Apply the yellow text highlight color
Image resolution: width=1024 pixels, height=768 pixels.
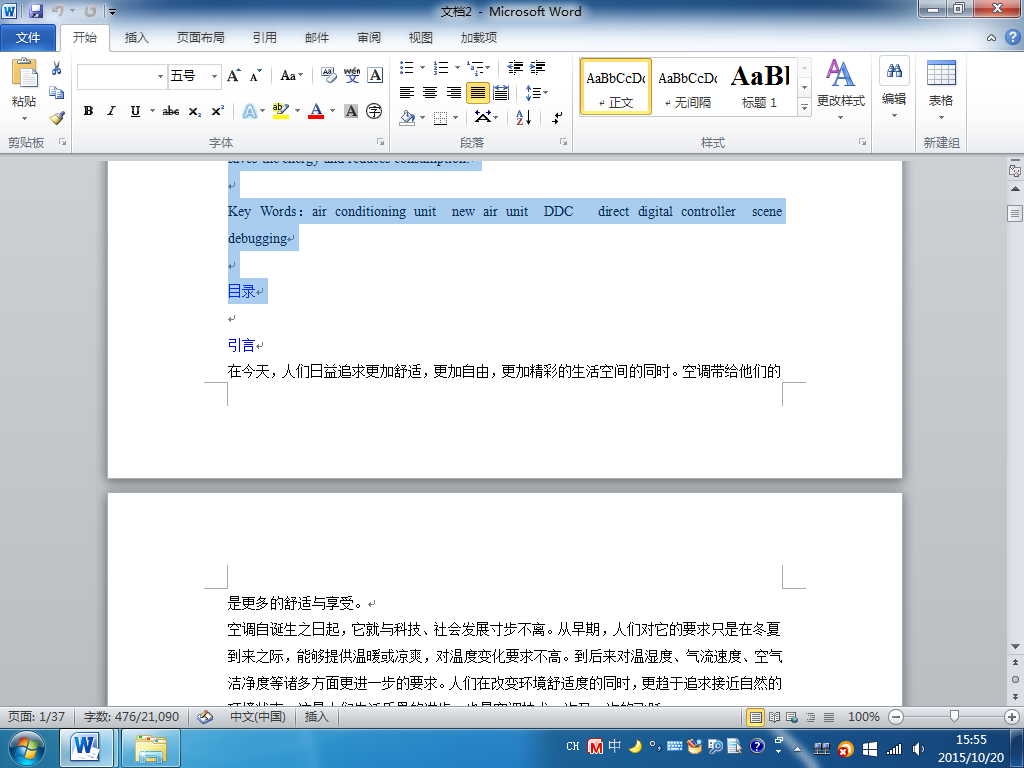click(x=280, y=111)
